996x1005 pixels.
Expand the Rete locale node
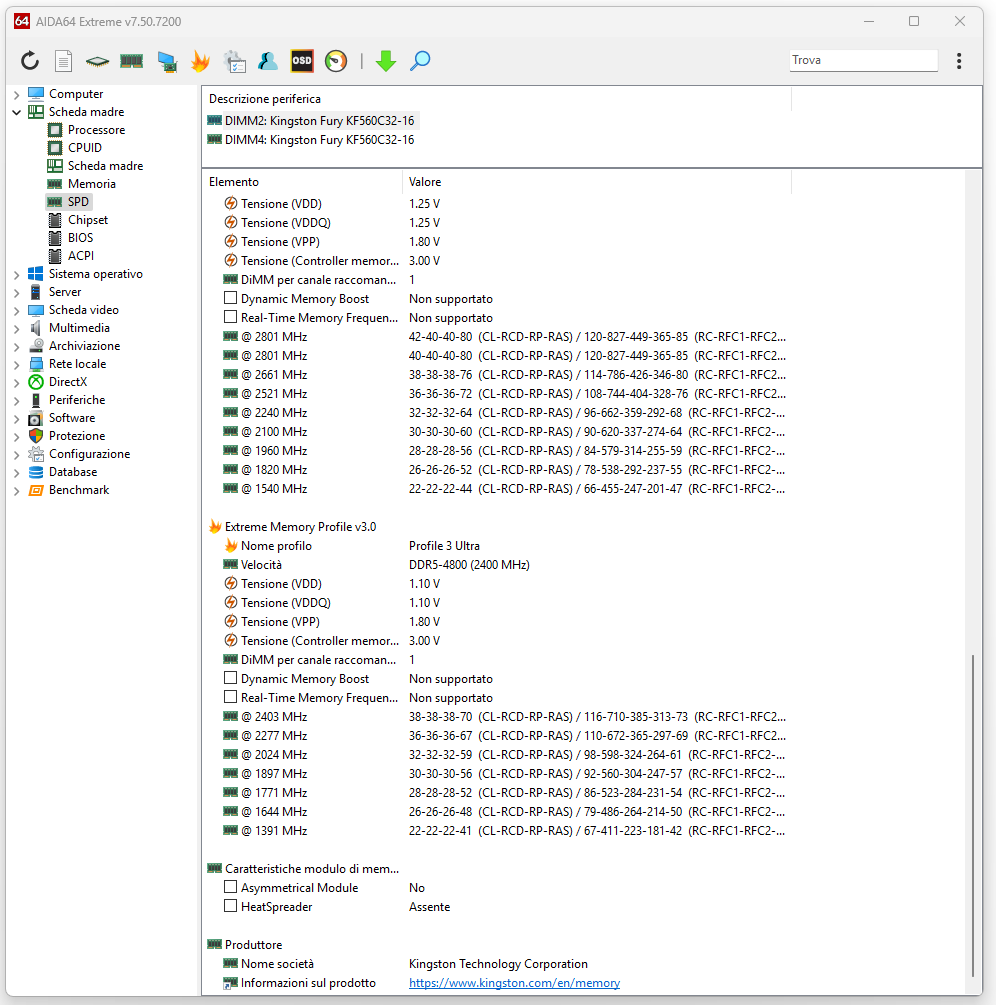[x=17, y=364]
